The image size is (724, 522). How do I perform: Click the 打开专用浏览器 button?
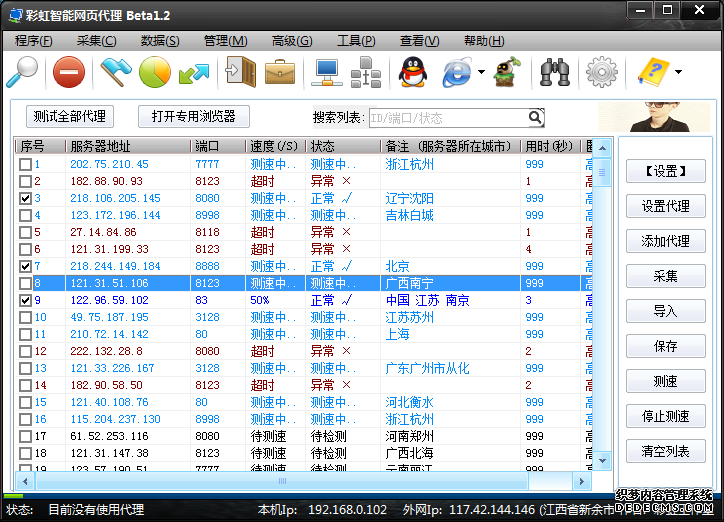(194, 116)
